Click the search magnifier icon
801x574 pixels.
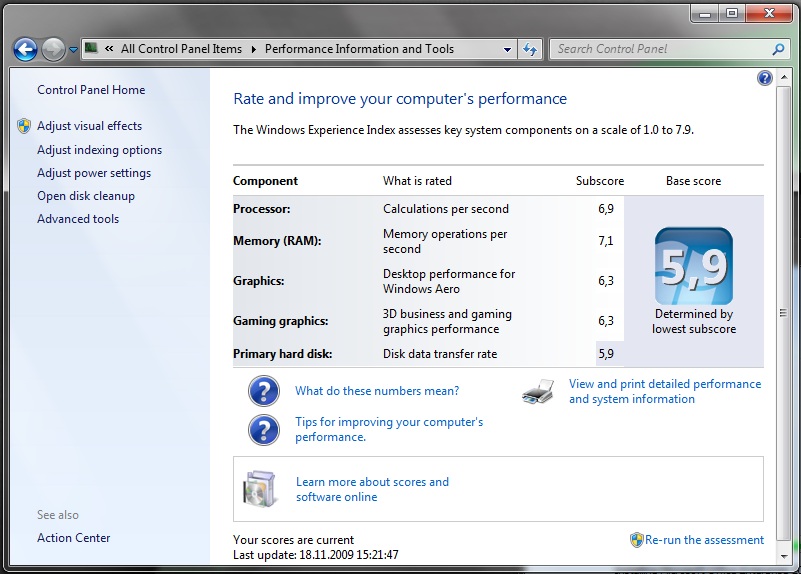pyautogui.click(x=779, y=49)
